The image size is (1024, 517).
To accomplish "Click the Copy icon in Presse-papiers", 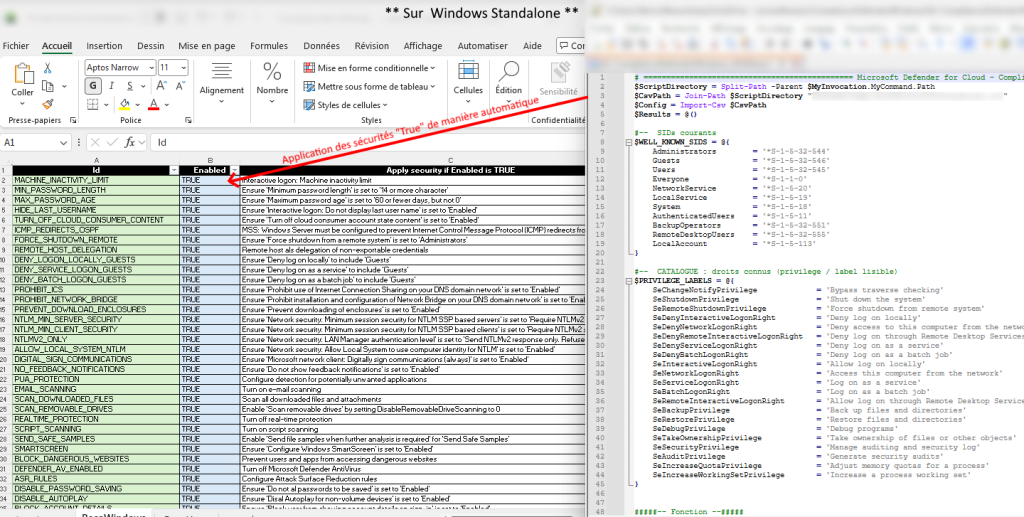I will (48, 86).
